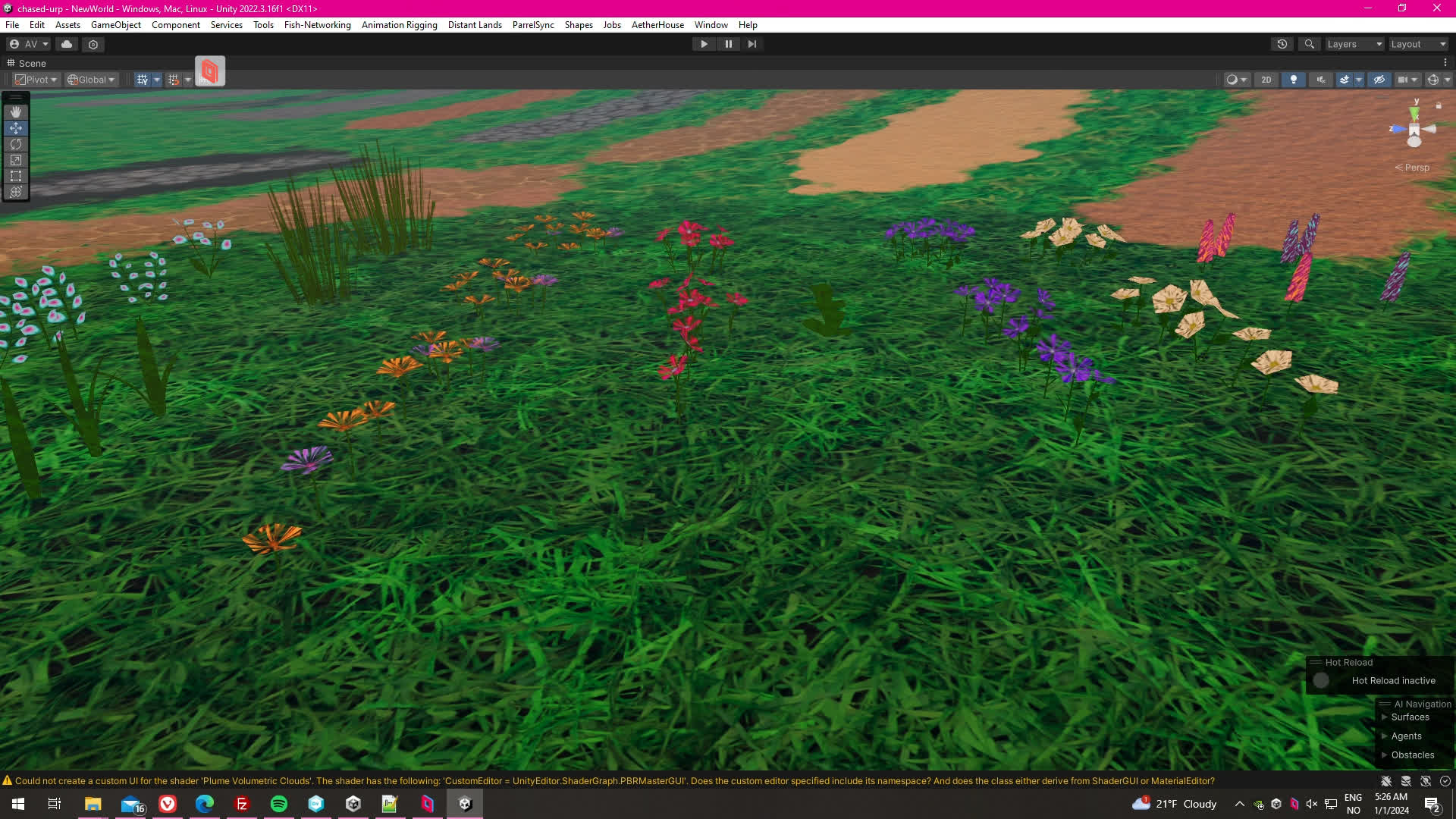1456x819 pixels.
Task: Select the Scale tool
Action: [x=16, y=160]
